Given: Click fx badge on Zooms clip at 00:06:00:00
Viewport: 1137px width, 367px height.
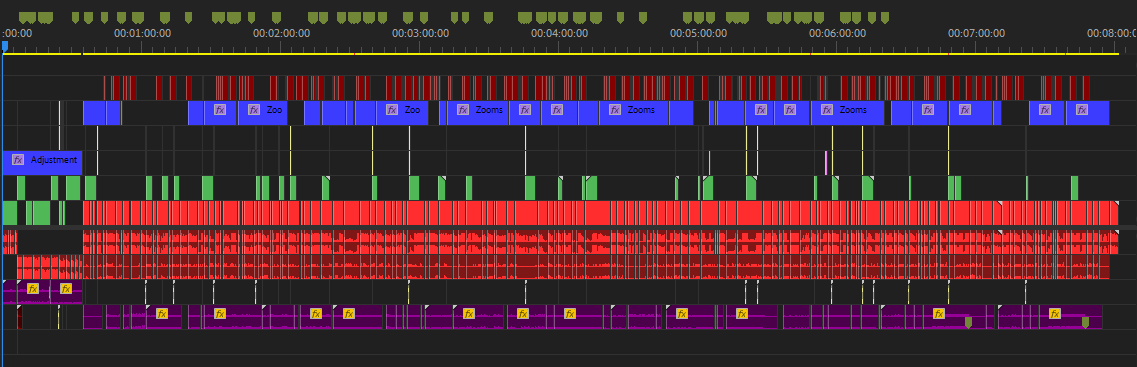Looking at the screenshot, I should tap(827, 110).
